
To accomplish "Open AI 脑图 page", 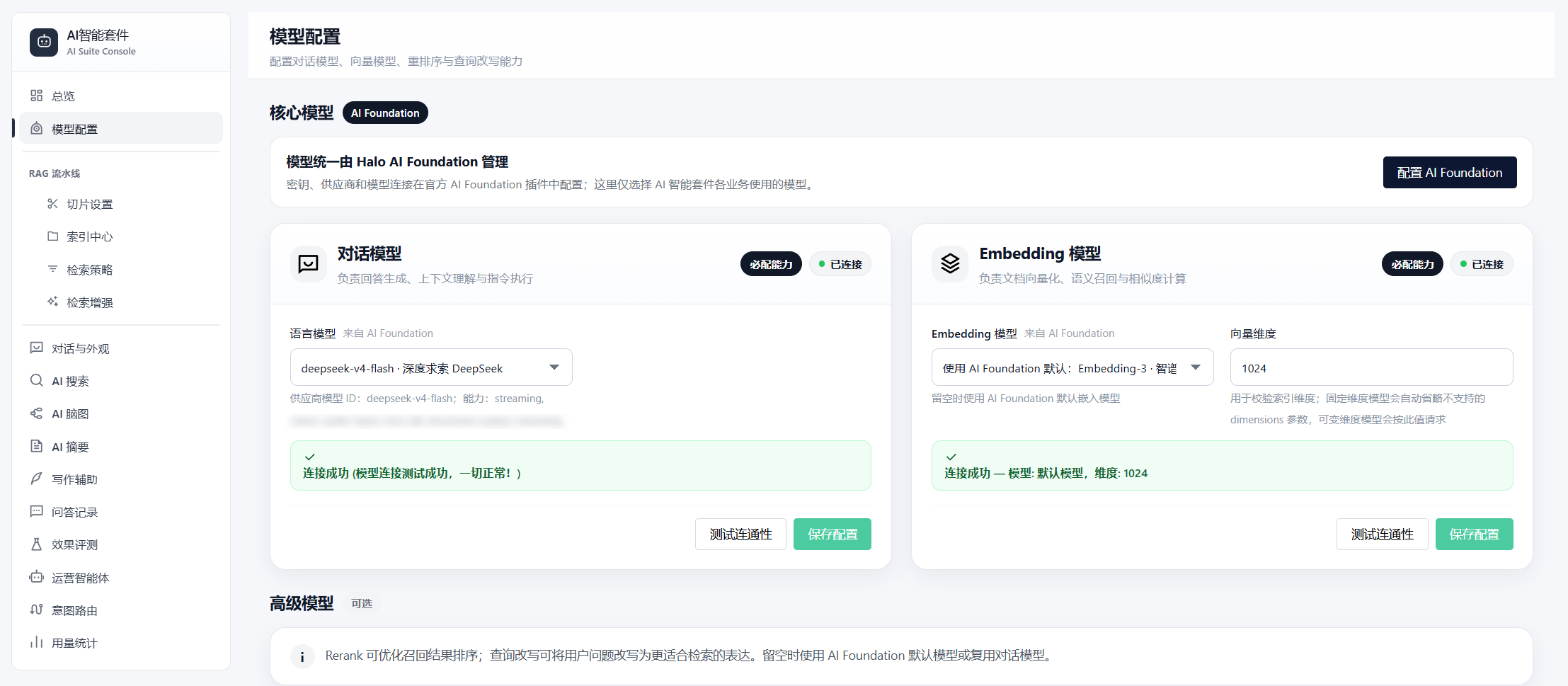I will pos(121,413).
